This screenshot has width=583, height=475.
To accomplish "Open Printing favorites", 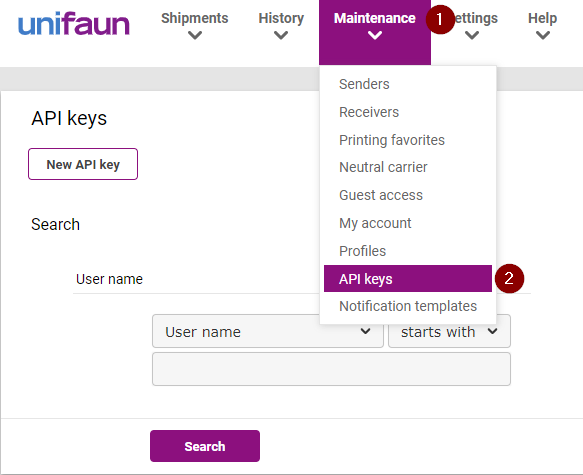I will (x=392, y=140).
